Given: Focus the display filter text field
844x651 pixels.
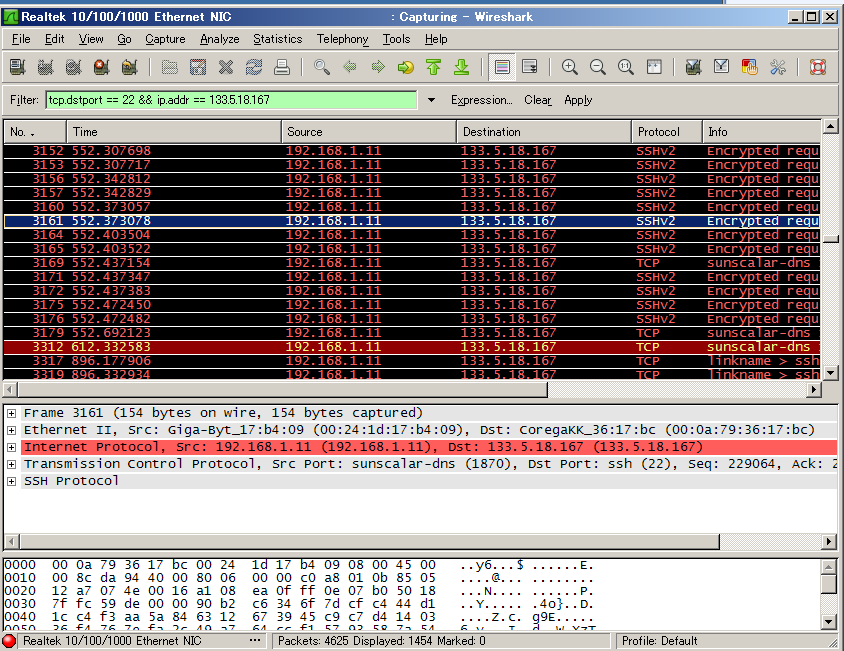Looking at the screenshot, I should pyautogui.click(x=231, y=100).
